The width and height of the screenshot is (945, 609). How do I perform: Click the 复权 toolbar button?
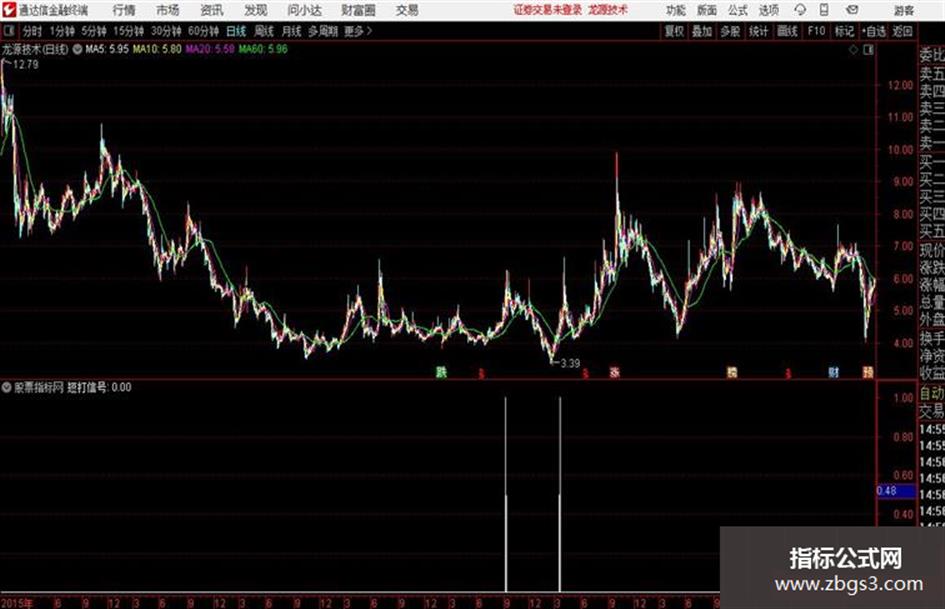pos(674,31)
